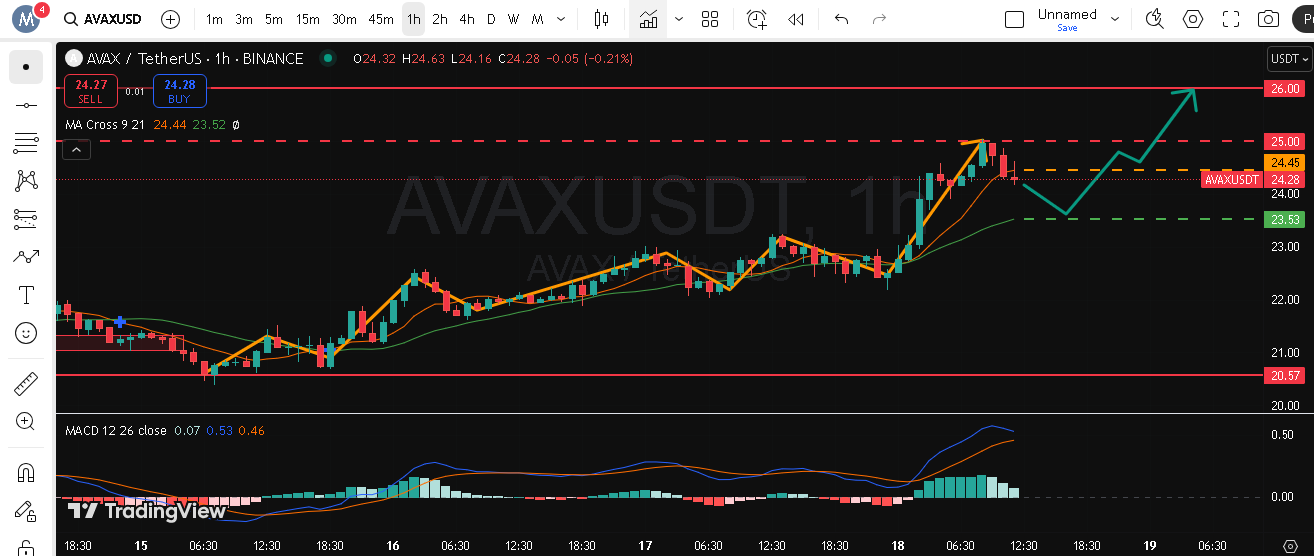Open the forecasting and measurement tools
Viewport: 1314px width, 556px height.
point(26,219)
